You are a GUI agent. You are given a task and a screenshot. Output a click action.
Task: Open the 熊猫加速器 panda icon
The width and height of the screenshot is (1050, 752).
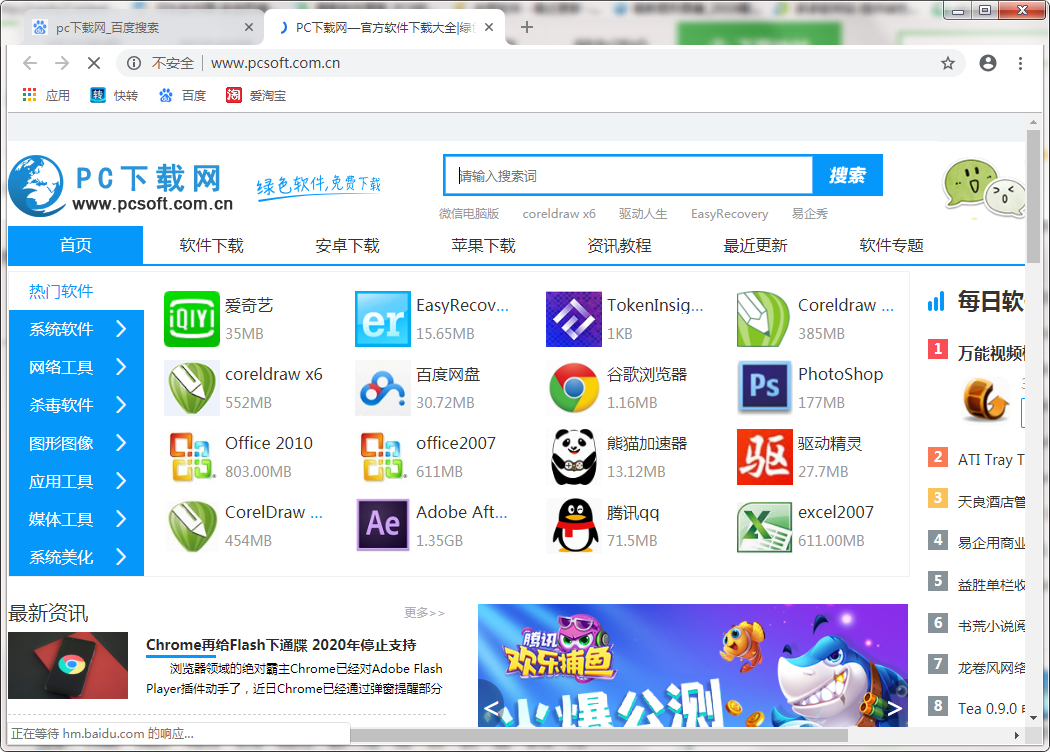[574, 457]
